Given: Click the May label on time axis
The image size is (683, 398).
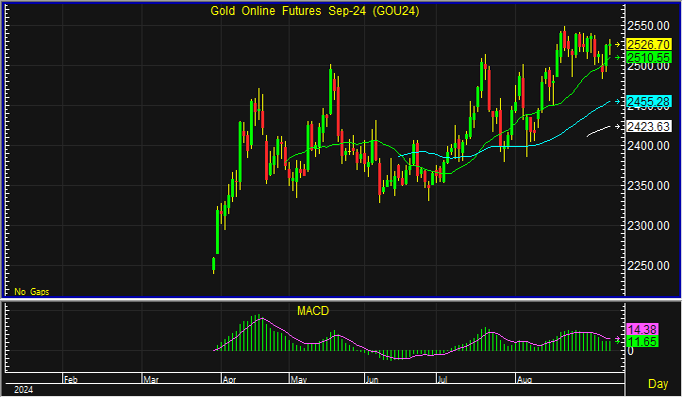Looking at the screenshot, I should tap(298, 380).
